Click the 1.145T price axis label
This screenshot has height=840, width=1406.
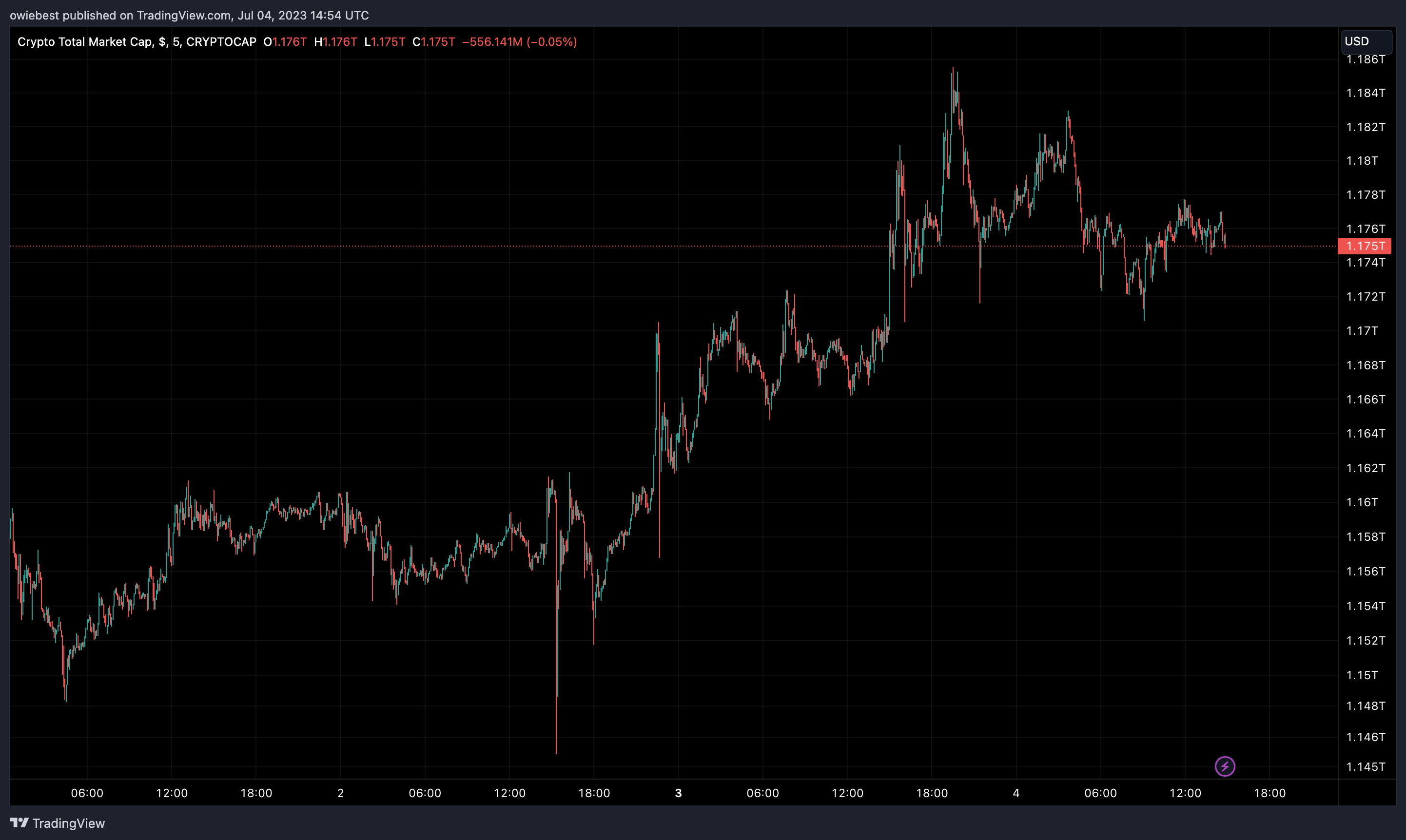tap(1365, 767)
